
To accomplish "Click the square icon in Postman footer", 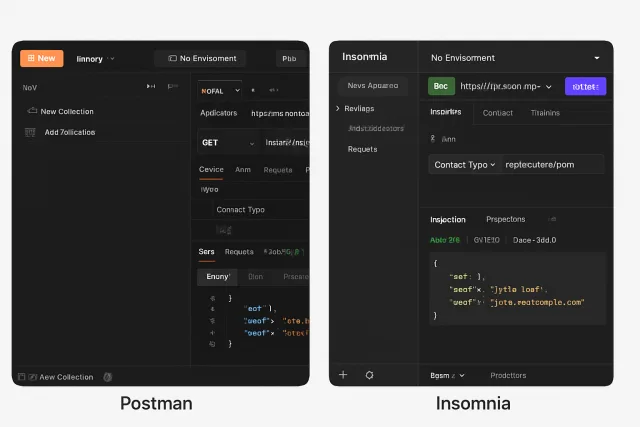I will 22,377.
